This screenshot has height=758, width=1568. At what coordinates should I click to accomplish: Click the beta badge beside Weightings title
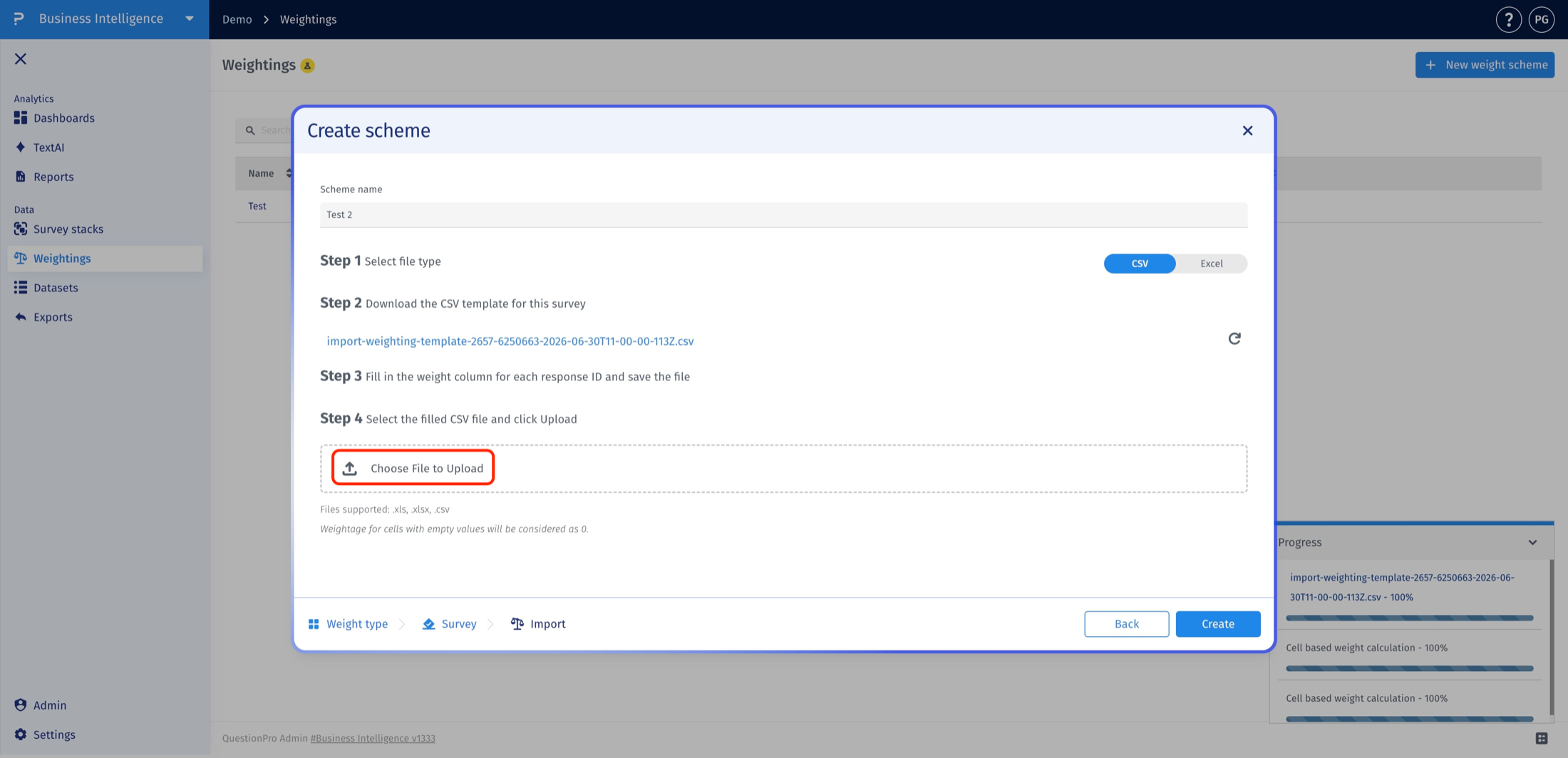[x=307, y=66]
